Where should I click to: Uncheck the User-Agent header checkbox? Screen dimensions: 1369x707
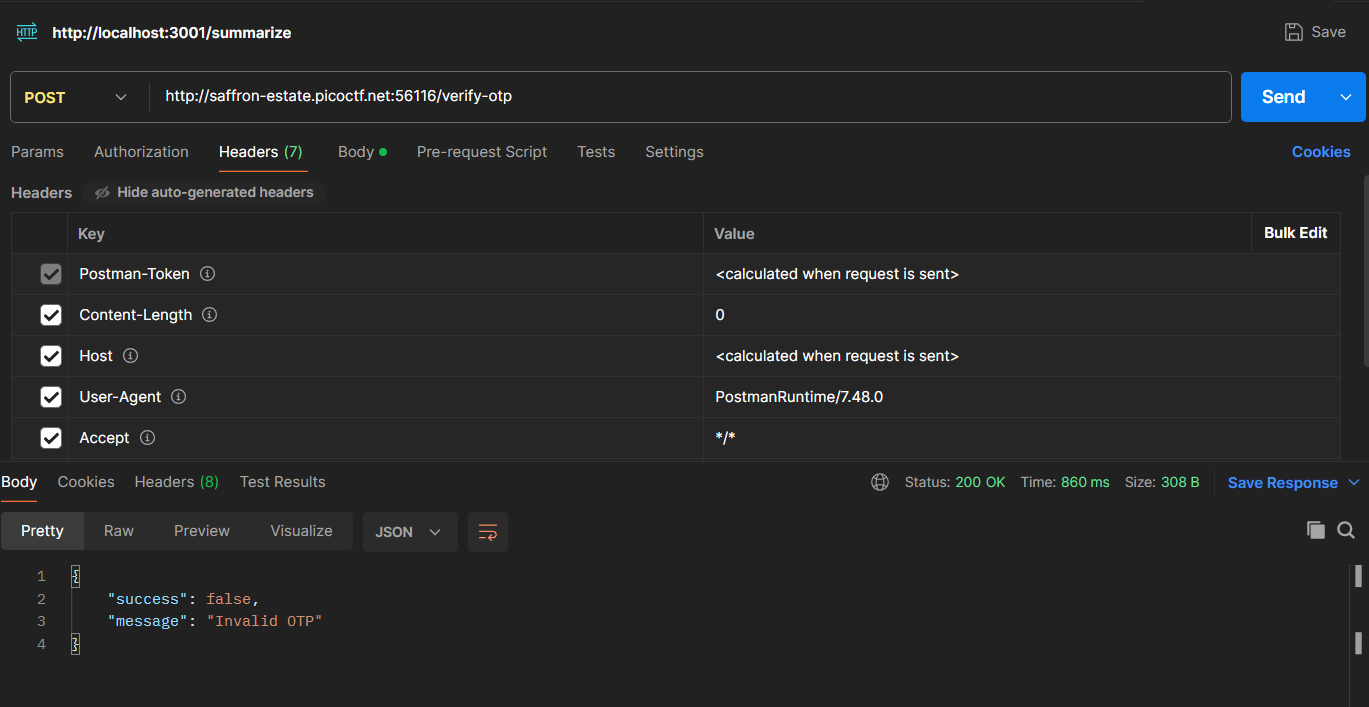(51, 397)
